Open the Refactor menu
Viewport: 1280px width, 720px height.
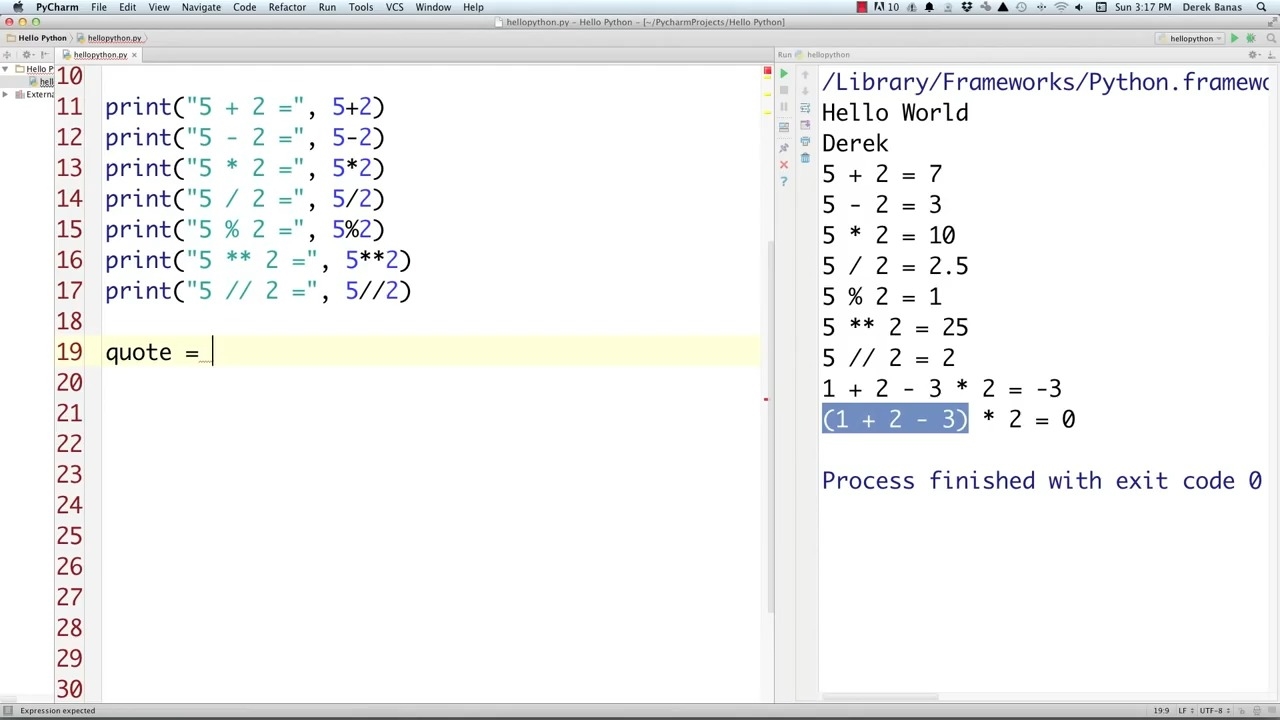click(286, 7)
